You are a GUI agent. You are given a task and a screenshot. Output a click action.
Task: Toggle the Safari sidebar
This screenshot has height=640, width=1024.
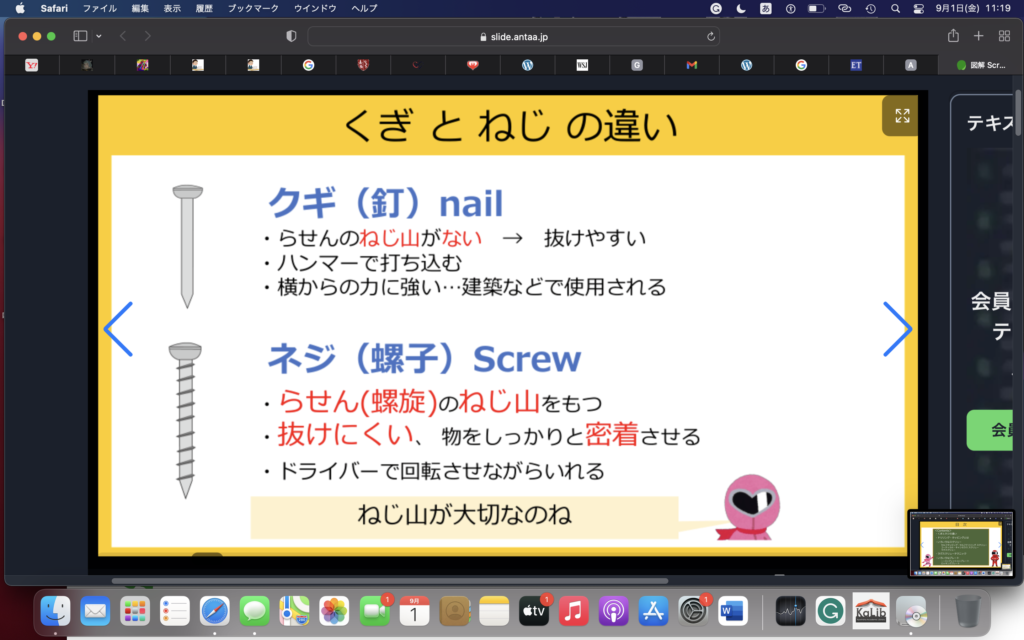pos(80,36)
